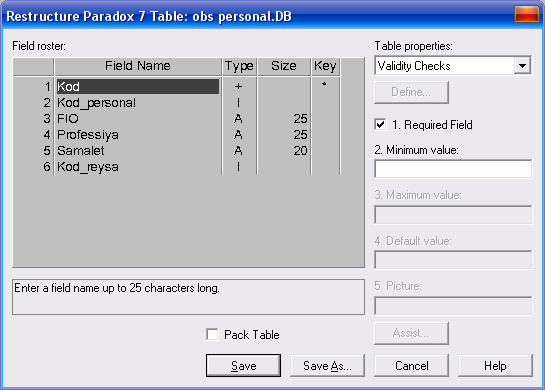Select the FIO field name

[x=138, y=119]
